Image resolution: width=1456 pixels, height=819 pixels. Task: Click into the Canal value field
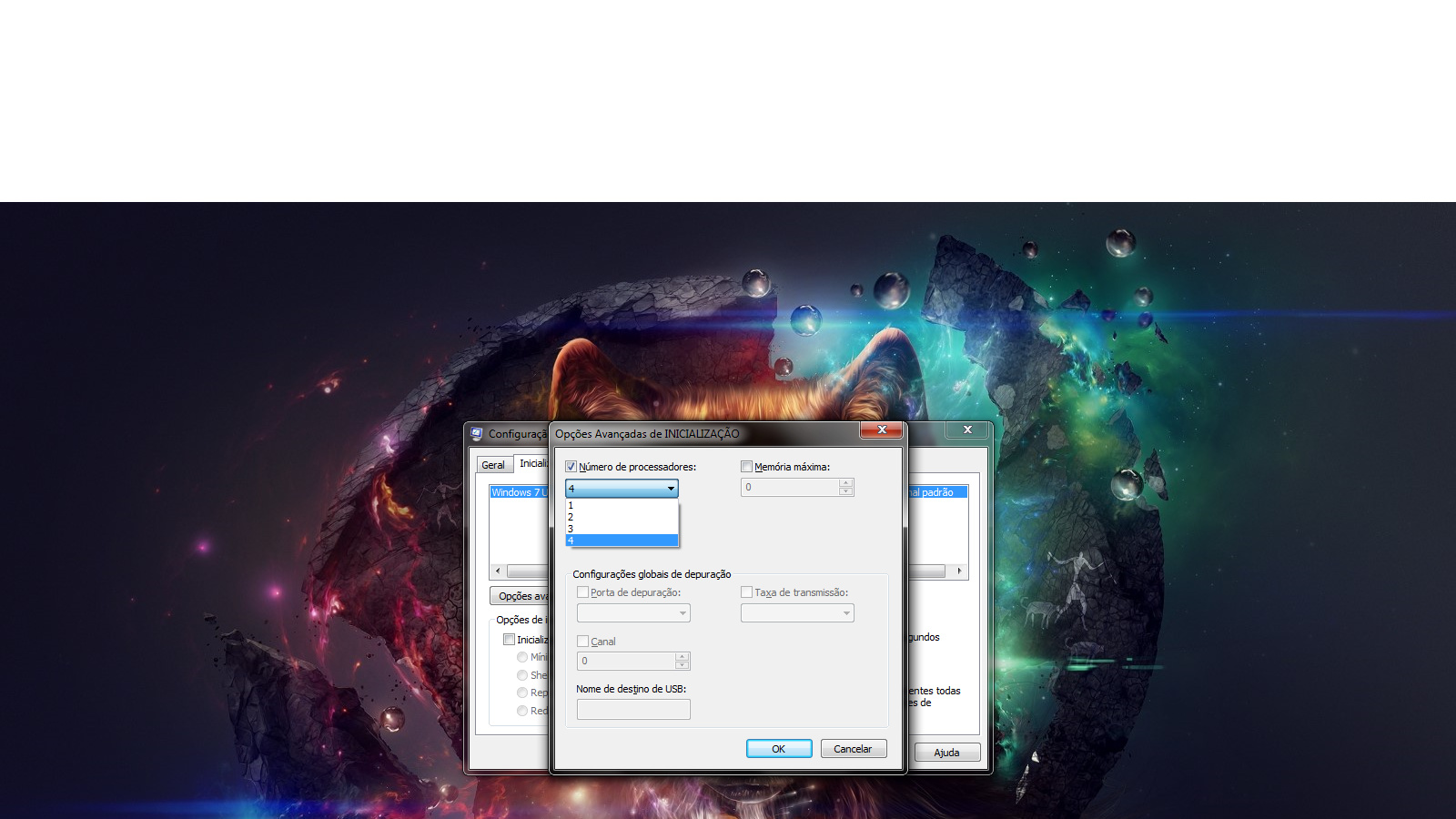[x=626, y=661]
